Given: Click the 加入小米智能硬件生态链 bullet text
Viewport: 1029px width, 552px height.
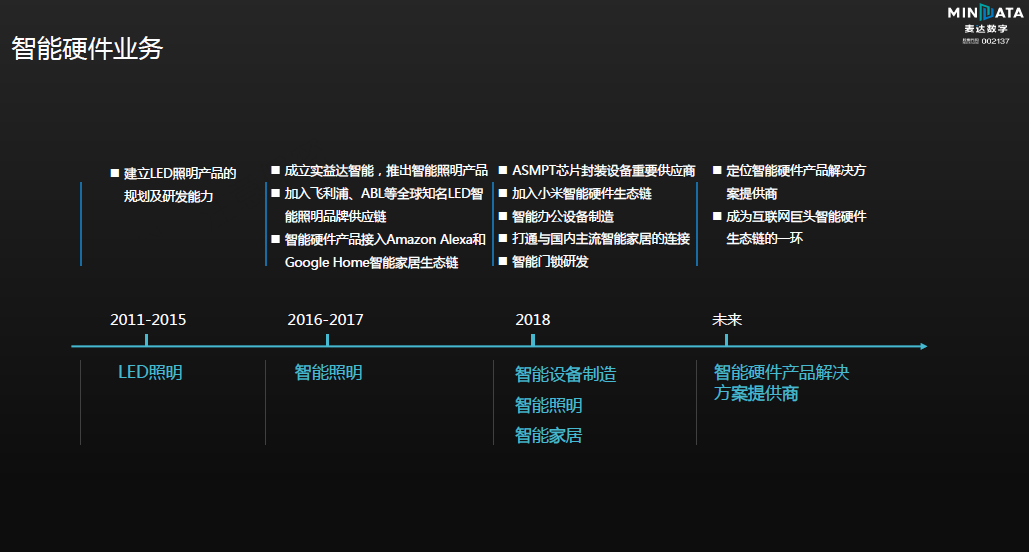Looking at the screenshot, I should pyautogui.click(x=582, y=194).
